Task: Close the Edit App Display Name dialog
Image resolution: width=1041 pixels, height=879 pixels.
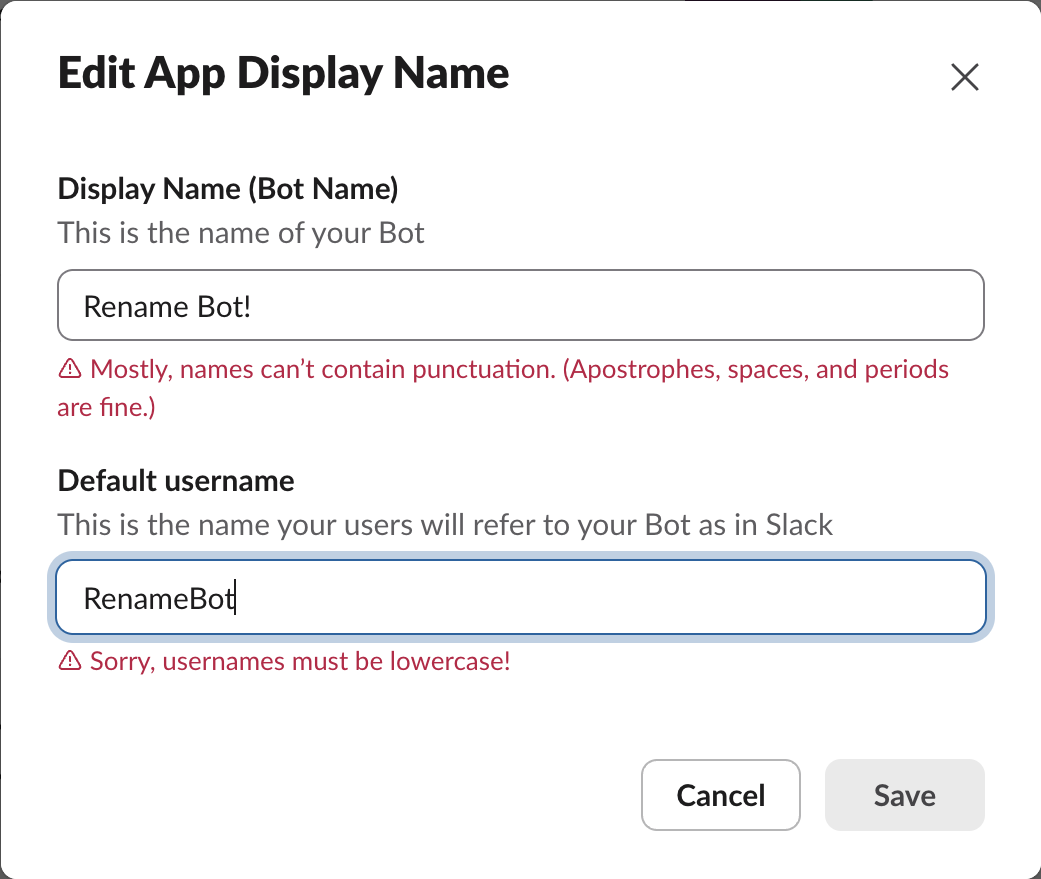Action: point(965,77)
